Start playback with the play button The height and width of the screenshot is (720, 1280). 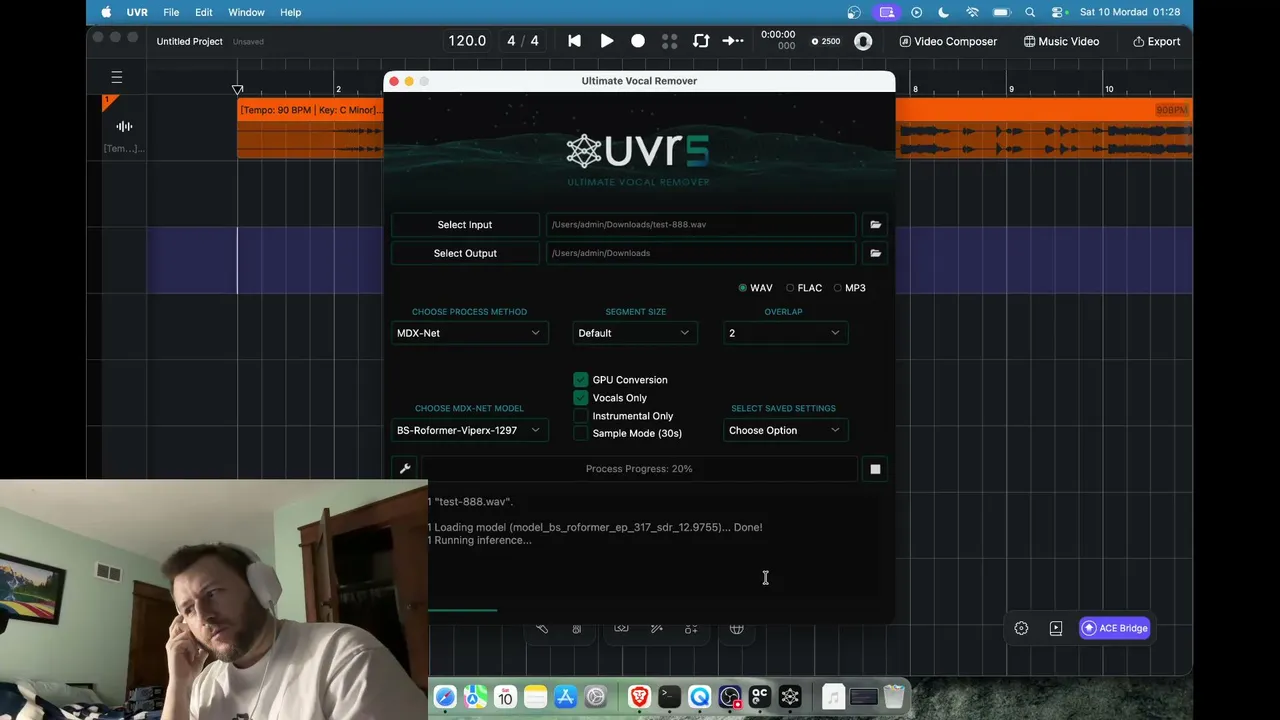(x=606, y=41)
